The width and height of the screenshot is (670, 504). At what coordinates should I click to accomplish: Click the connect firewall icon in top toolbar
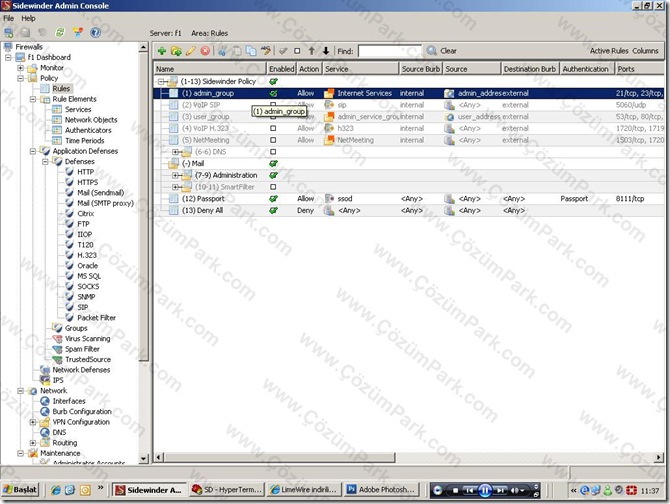pyautogui.click(x=9, y=32)
